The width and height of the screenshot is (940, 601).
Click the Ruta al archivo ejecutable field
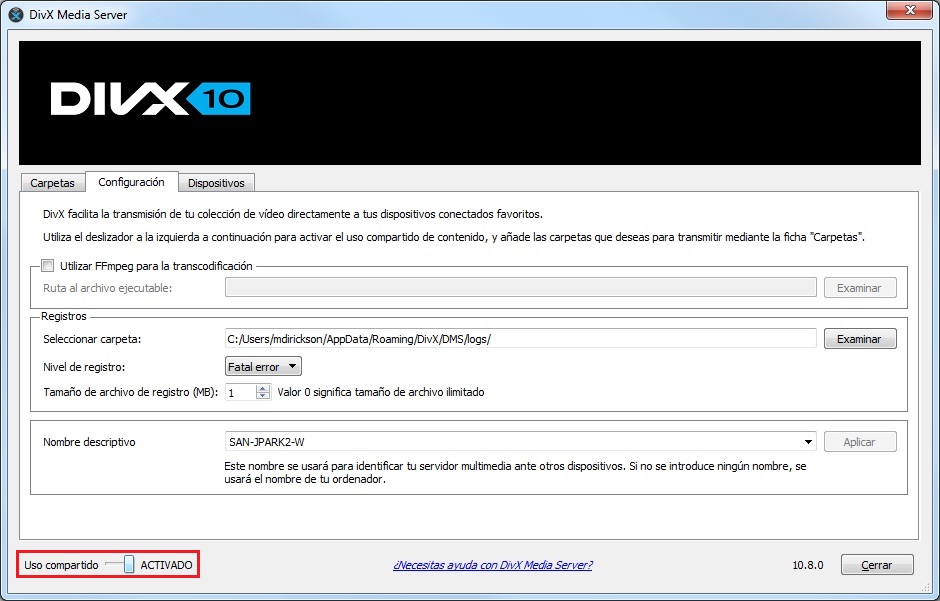(x=520, y=288)
